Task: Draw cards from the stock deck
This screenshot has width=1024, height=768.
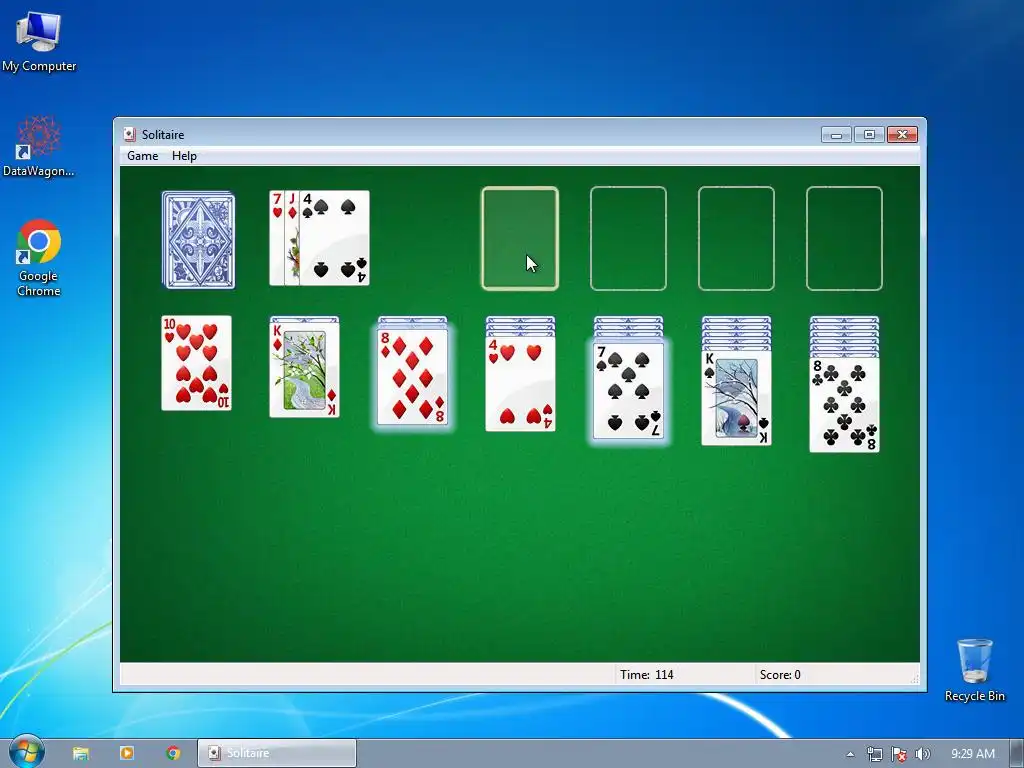Action: [199, 240]
